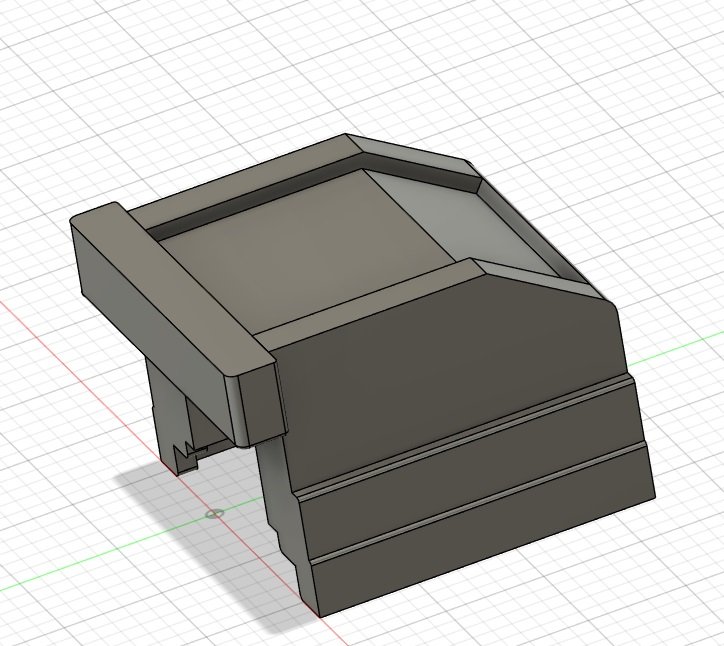This screenshot has height=646, width=724.
Task: Select the recessed flat floor inside the model
Action: click(305, 254)
